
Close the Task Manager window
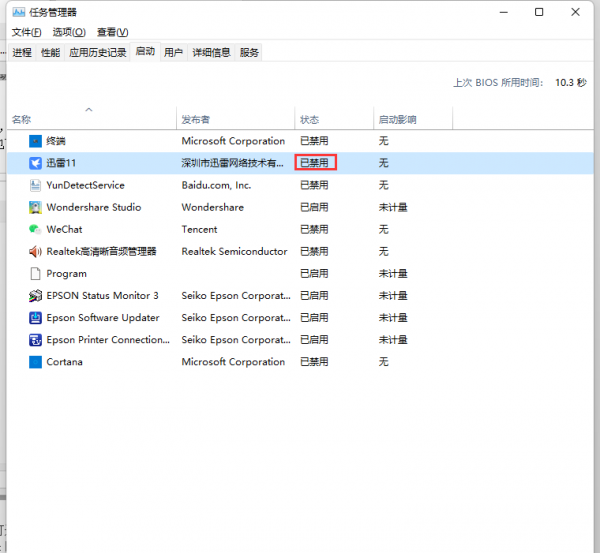click(x=575, y=12)
